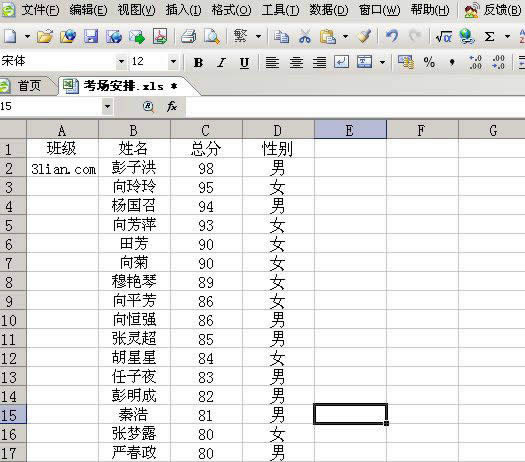The height and width of the screenshot is (462, 525).
Task: Toggle Underline formatting button
Action: tap(244, 63)
